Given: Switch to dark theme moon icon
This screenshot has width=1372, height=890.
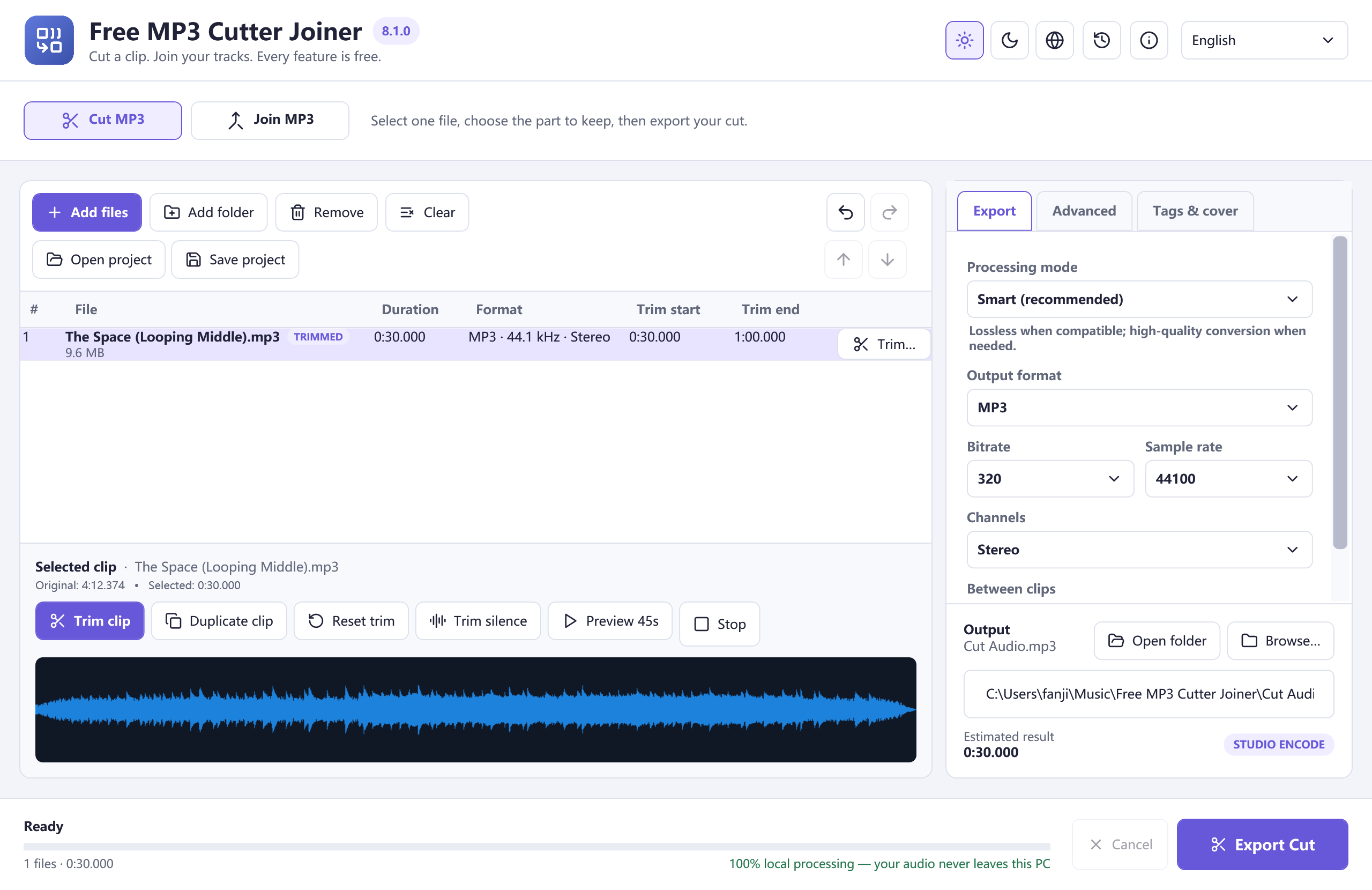Looking at the screenshot, I should pos(1009,40).
